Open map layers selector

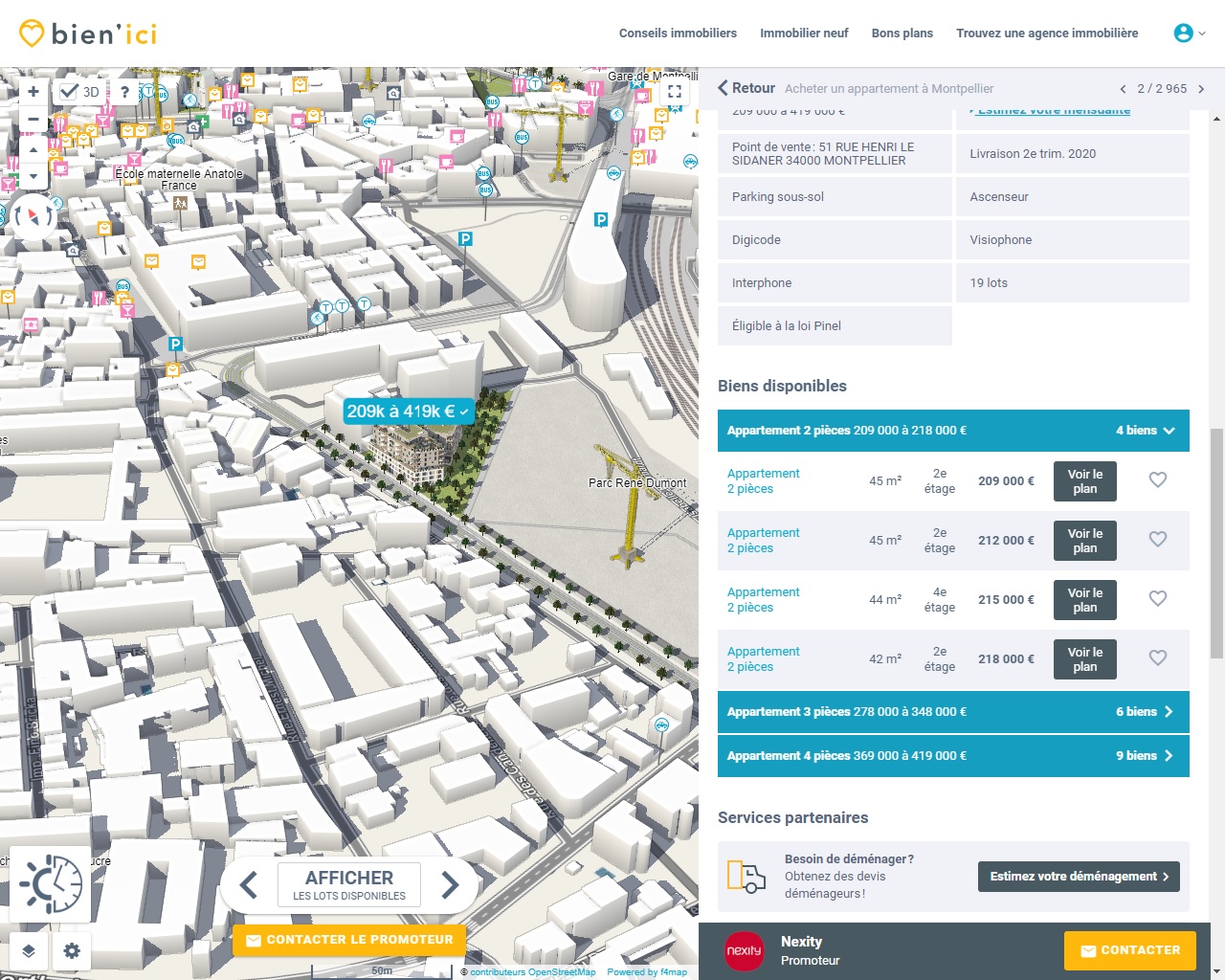29,950
